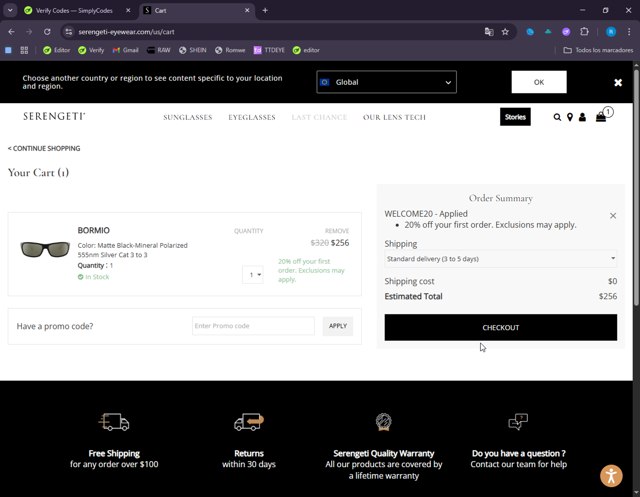The height and width of the screenshot is (497, 640).
Task: Click the CHECKOUT button
Action: click(x=501, y=327)
